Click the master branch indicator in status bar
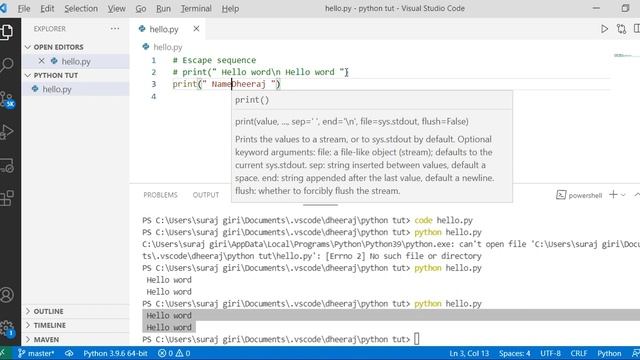 click(x=36, y=353)
